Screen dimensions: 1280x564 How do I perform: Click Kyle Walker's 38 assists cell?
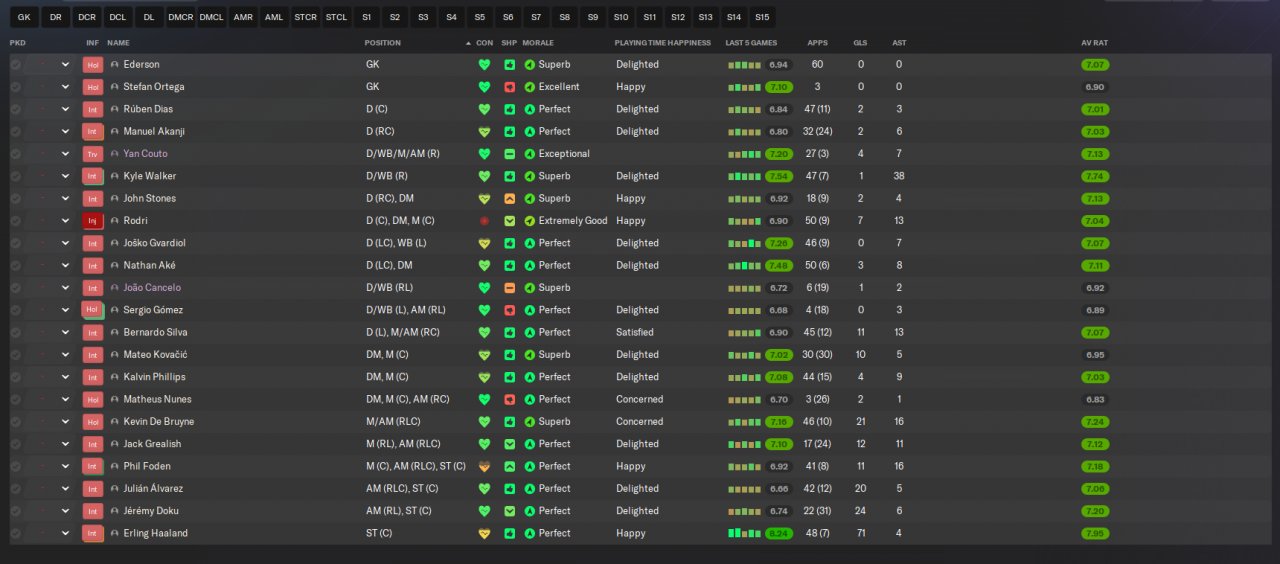pos(899,176)
